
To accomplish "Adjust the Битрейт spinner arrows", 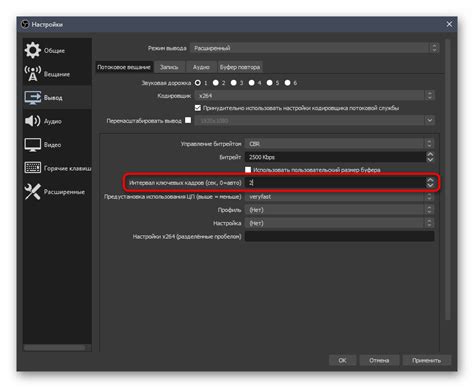I will 430,157.
